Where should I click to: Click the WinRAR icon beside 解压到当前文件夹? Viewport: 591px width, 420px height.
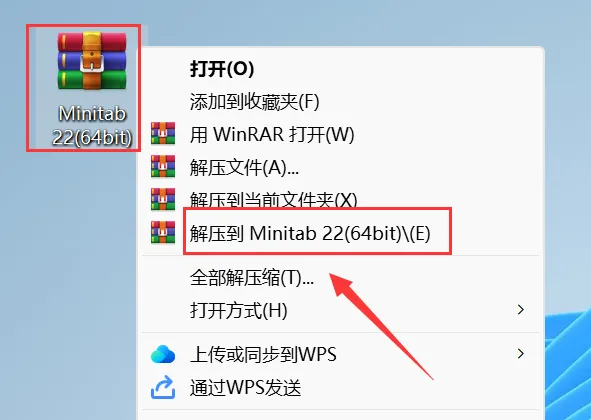(163, 199)
